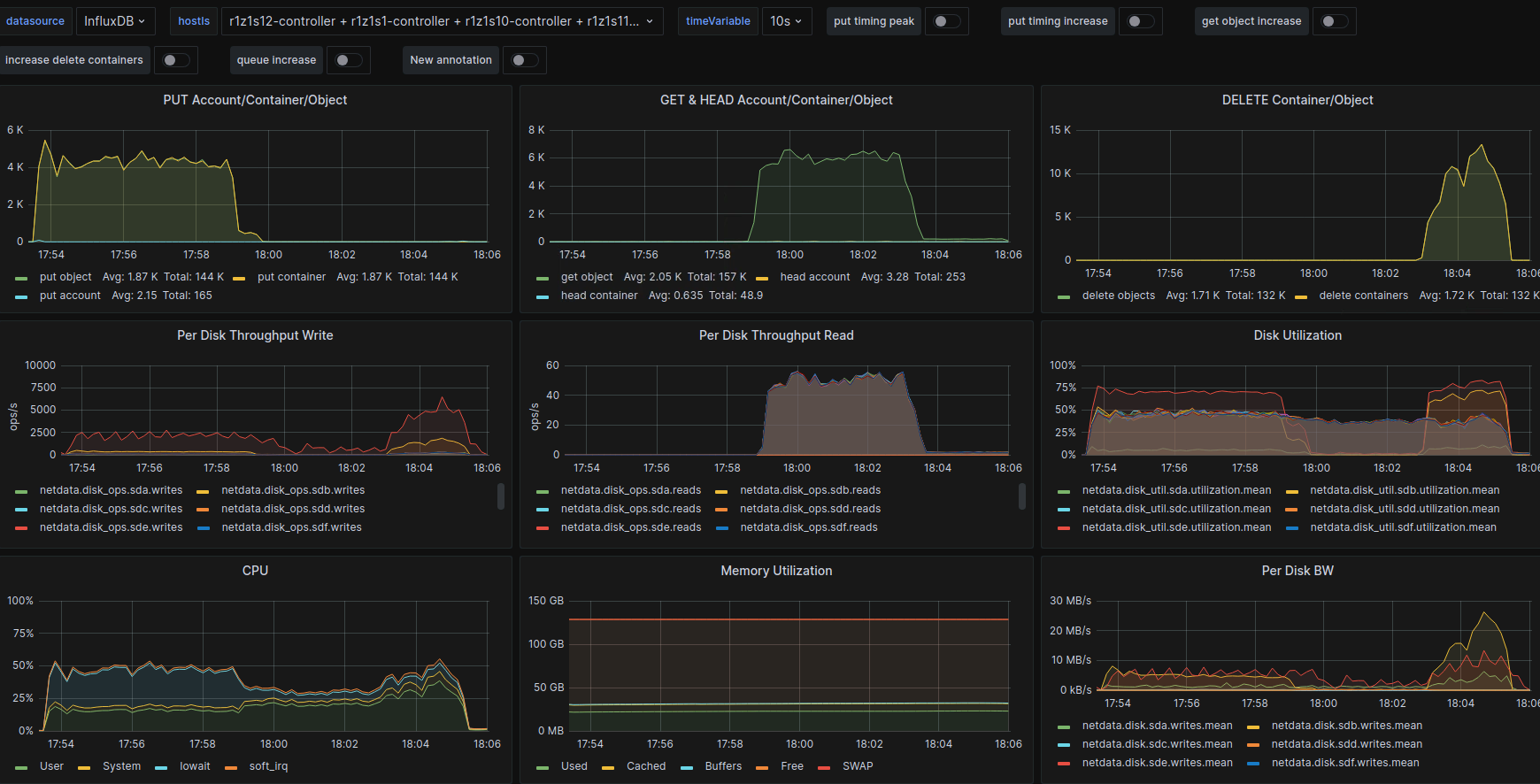Click the green color swatch beside get object
1540x784 pixels.
(x=543, y=278)
